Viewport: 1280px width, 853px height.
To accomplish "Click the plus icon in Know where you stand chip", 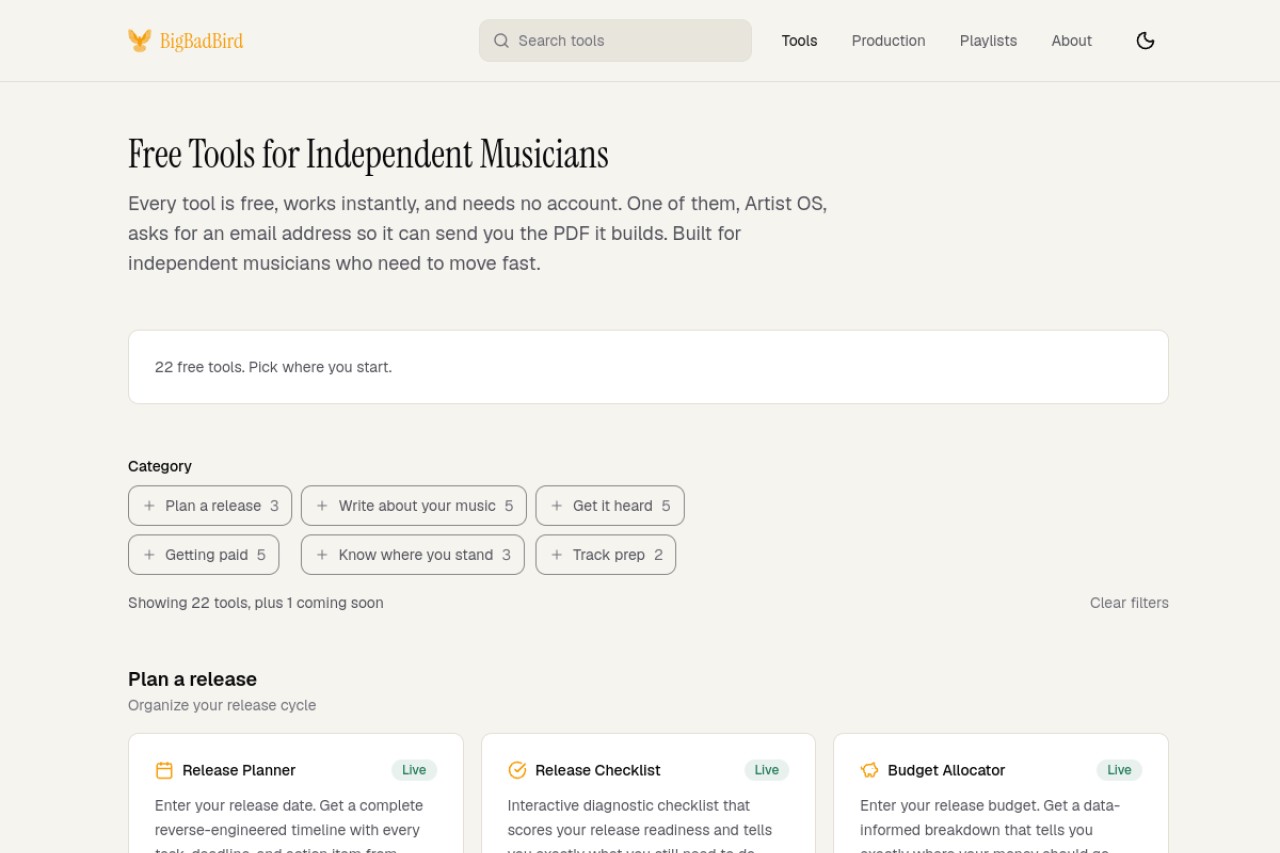I will [x=322, y=555].
